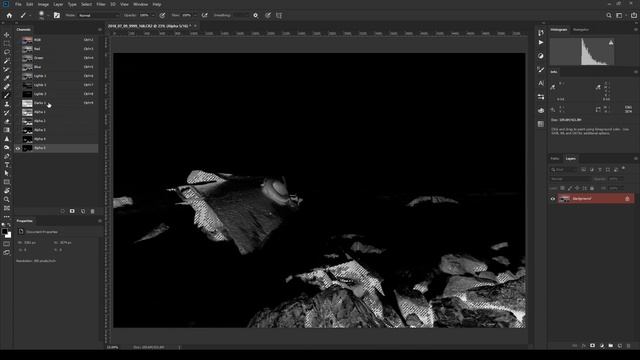Click the Home icon in options bar

pos(9,16)
